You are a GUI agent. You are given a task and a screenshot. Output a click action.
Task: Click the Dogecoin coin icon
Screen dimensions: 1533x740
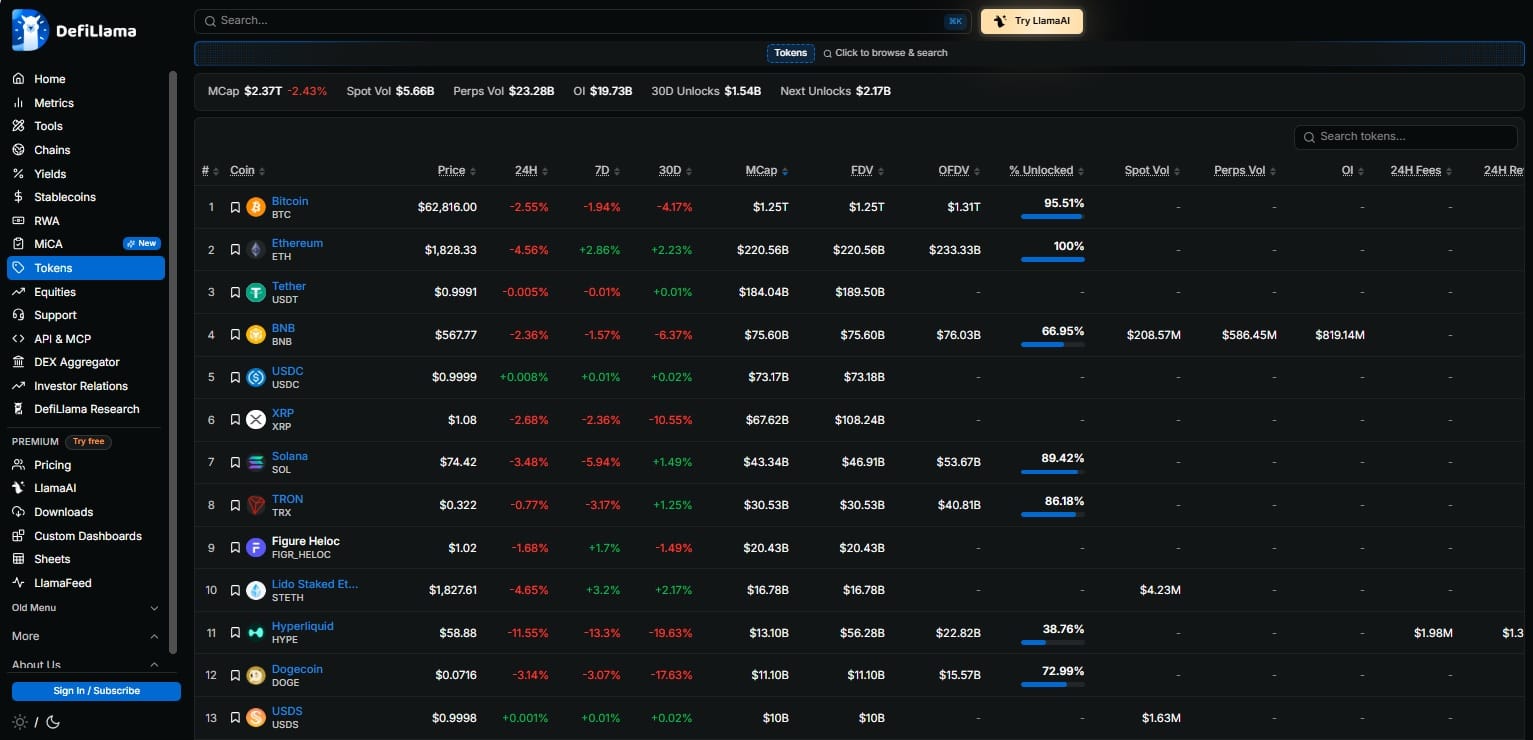[256, 675]
